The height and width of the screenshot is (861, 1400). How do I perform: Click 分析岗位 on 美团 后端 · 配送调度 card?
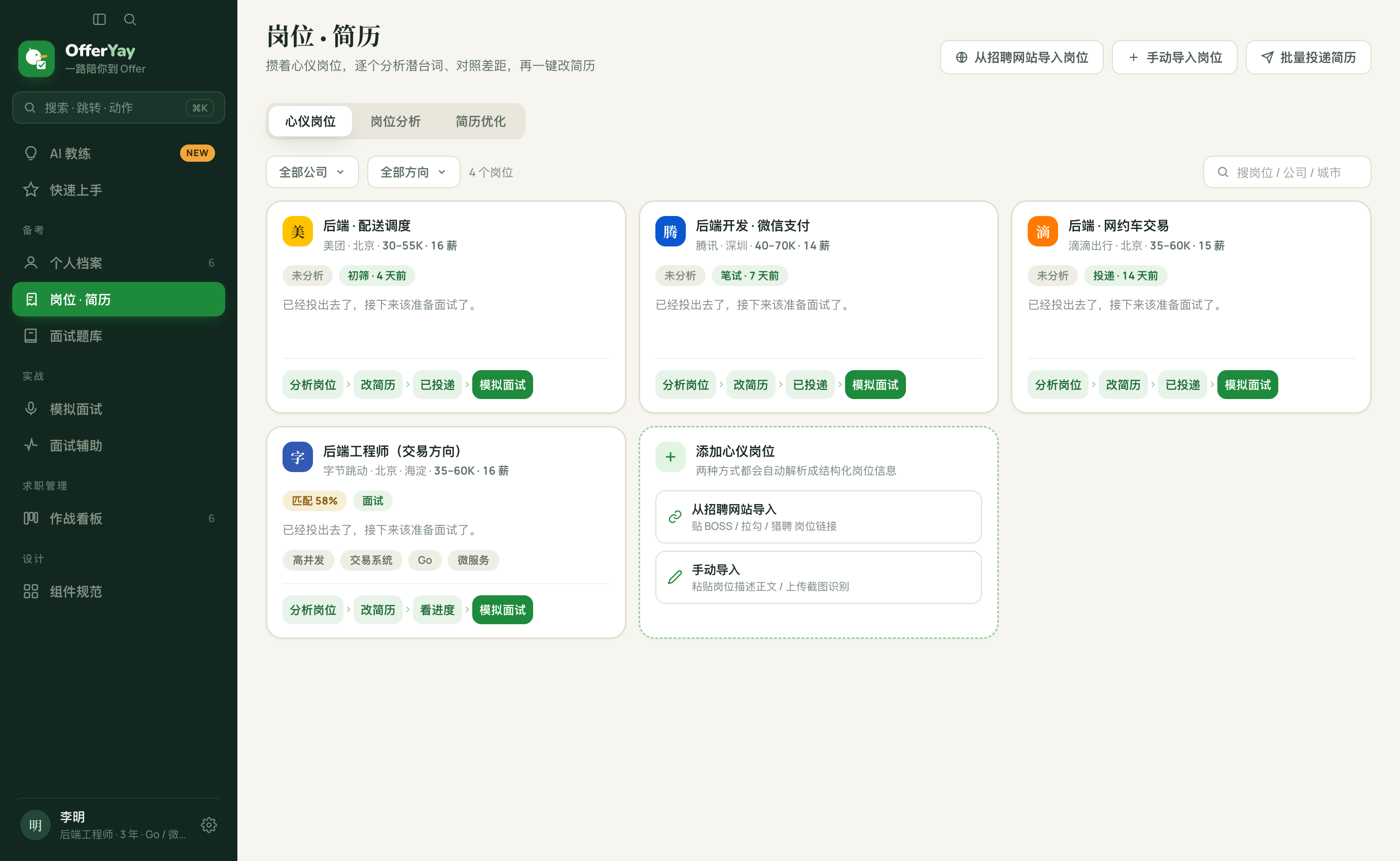coord(312,384)
